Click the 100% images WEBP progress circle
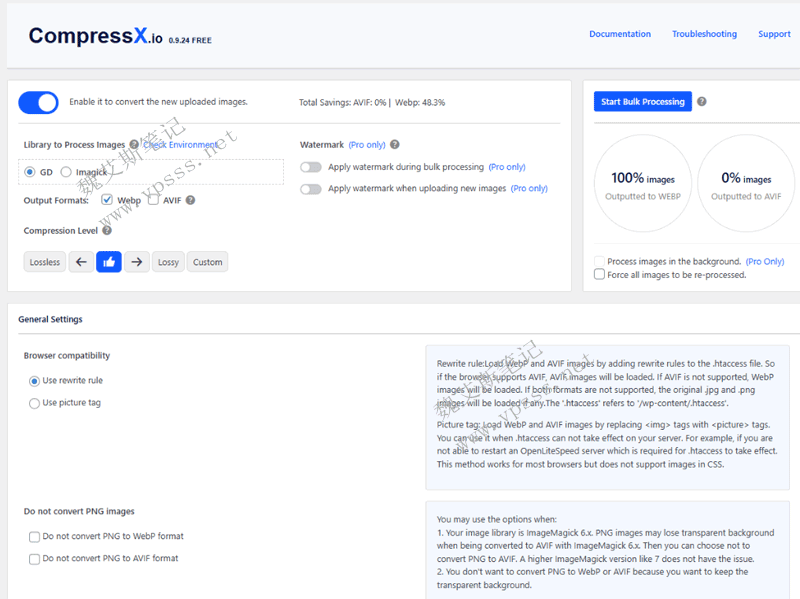 coord(643,184)
